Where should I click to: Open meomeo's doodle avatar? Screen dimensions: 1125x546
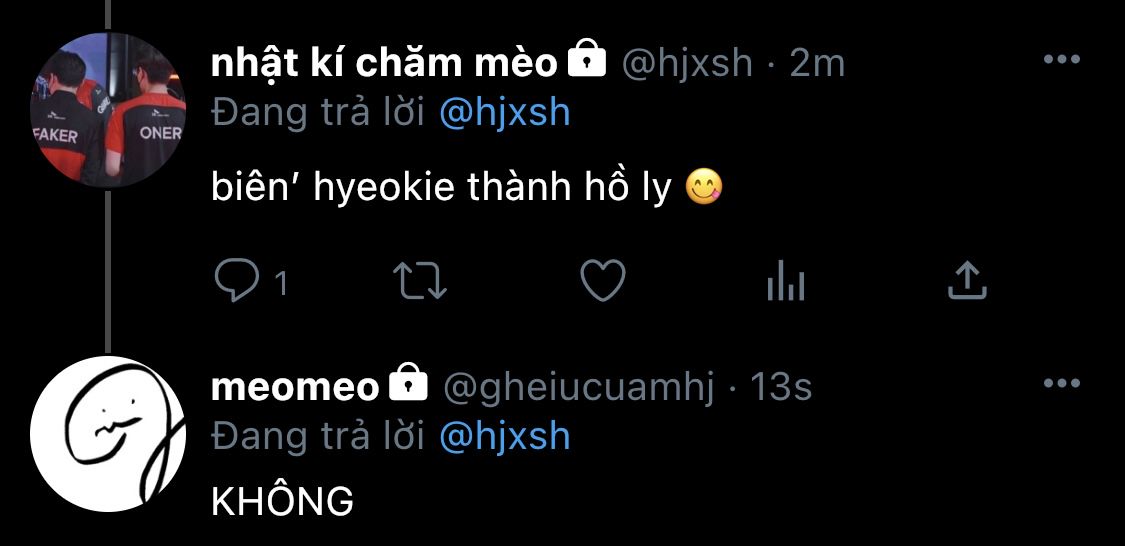point(108,433)
